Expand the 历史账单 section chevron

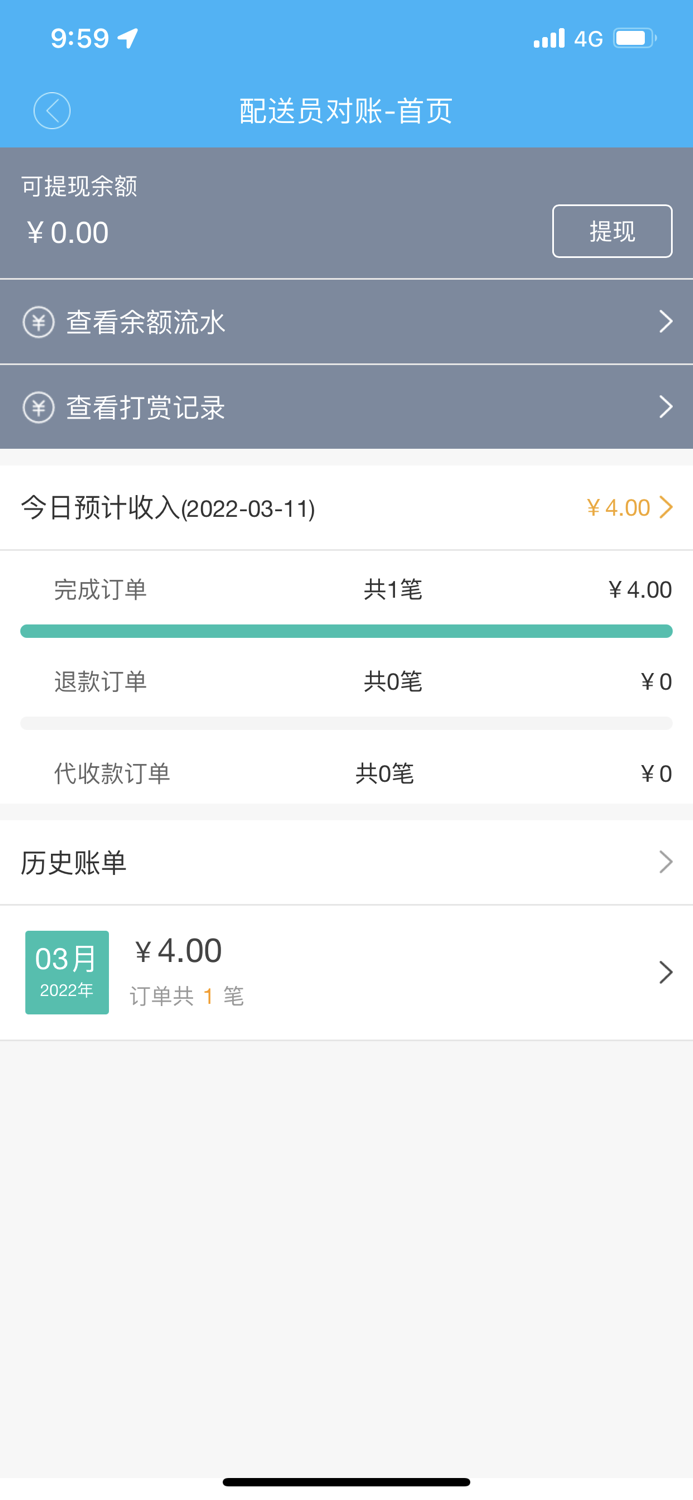[x=666, y=862]
